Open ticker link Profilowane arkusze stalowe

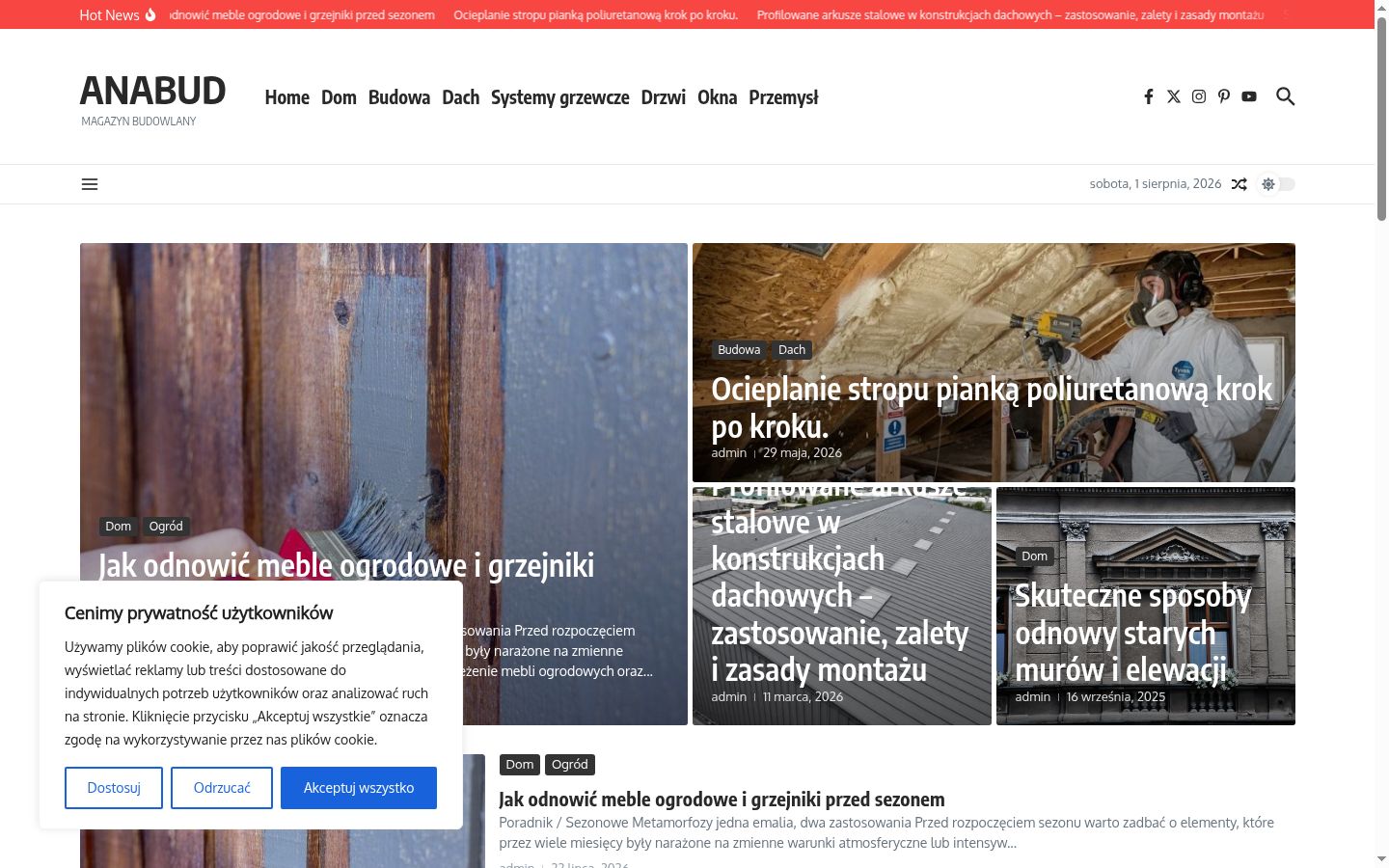(1010, 14)
